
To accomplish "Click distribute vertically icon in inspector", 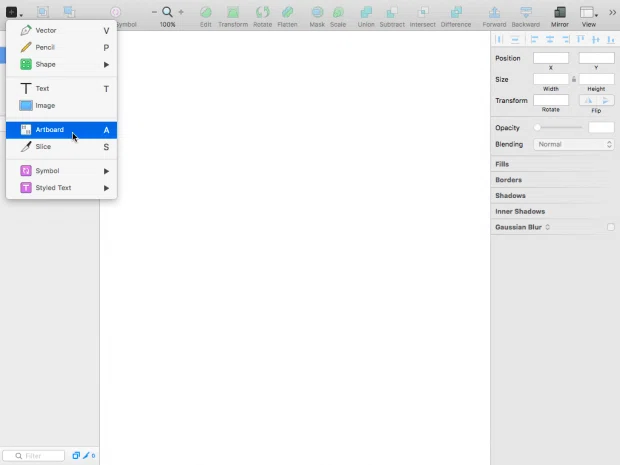I will coord(515,40).
